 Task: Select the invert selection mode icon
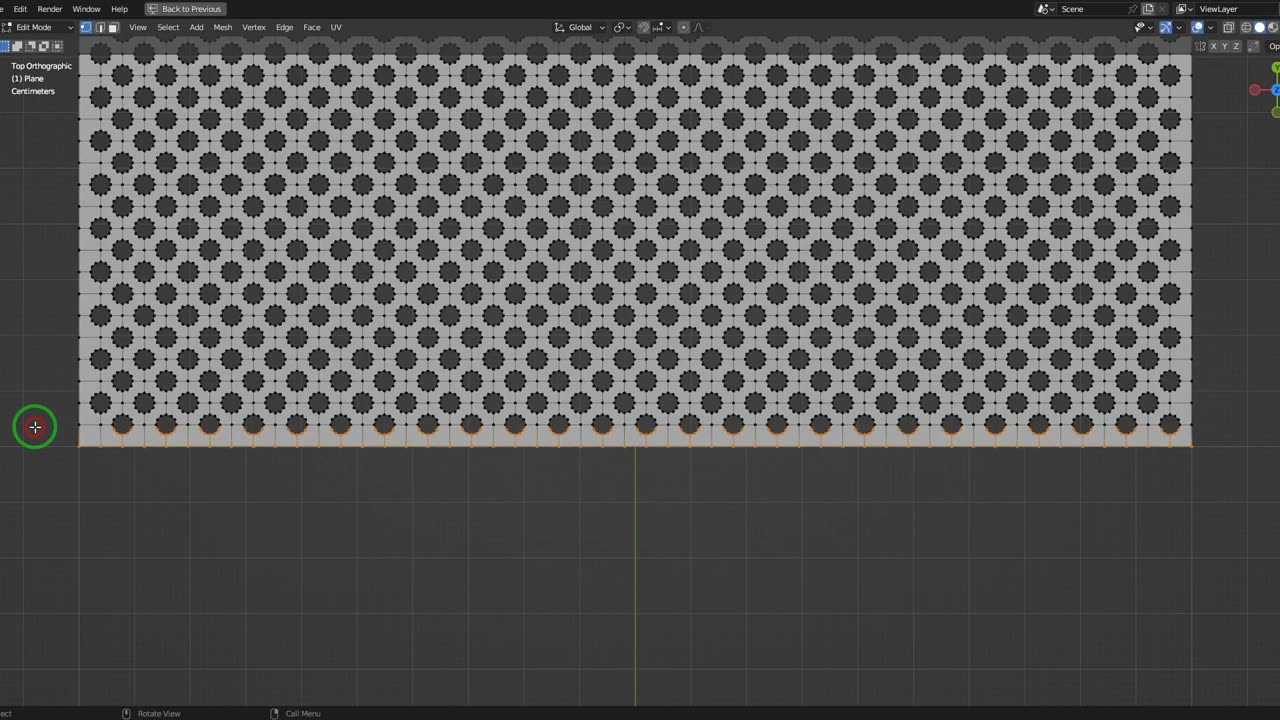click(x=43, y=46)
